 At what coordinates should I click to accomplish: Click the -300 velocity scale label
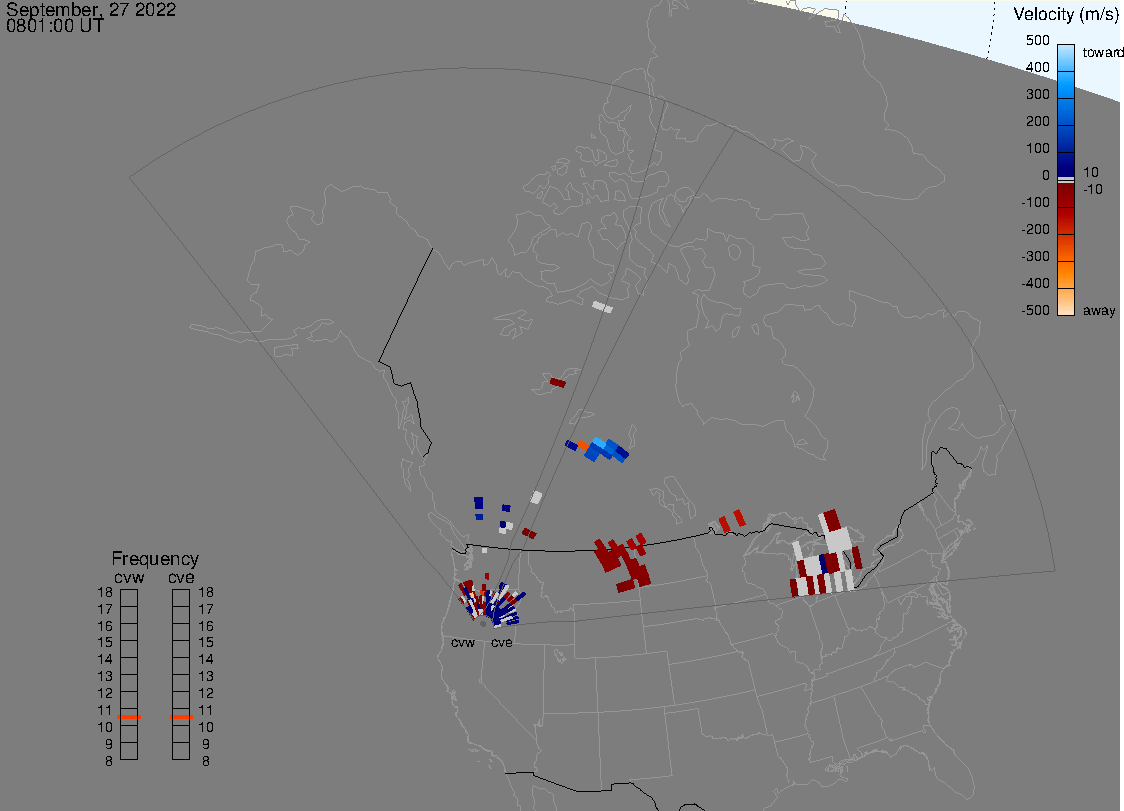pos(1035,256)
